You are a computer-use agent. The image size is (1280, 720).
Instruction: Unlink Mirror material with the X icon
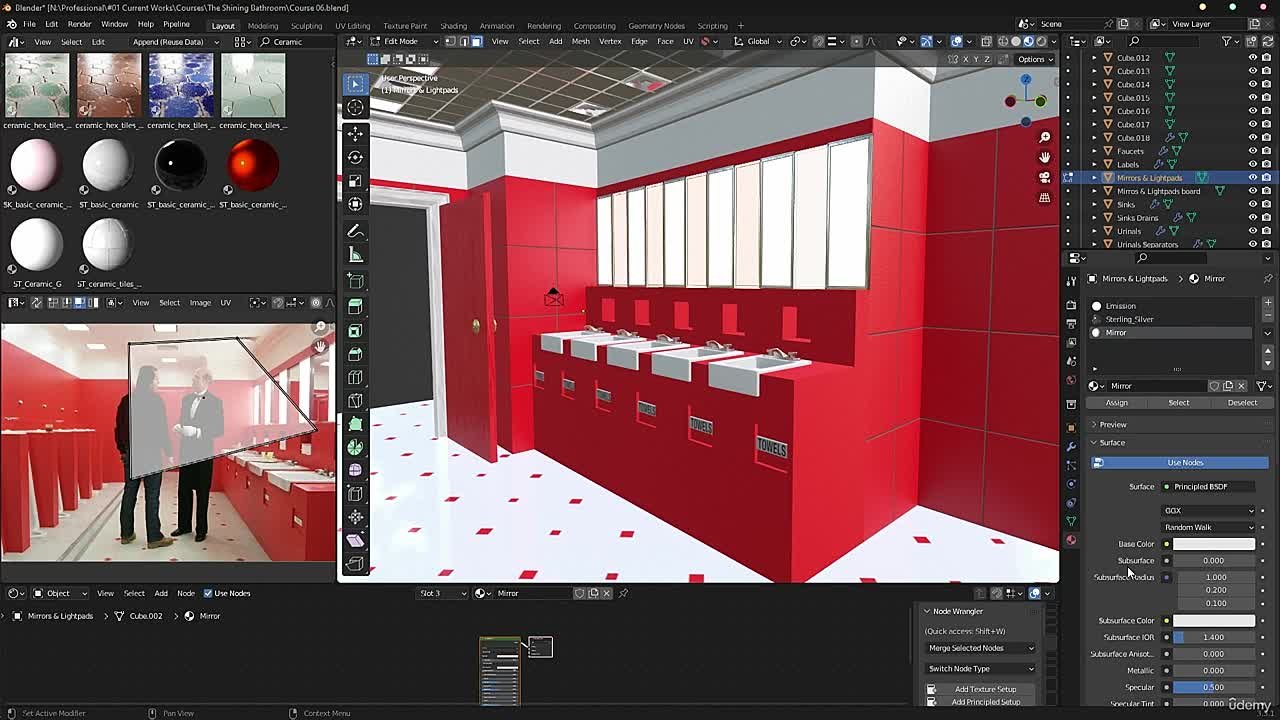coord(1241,386)
